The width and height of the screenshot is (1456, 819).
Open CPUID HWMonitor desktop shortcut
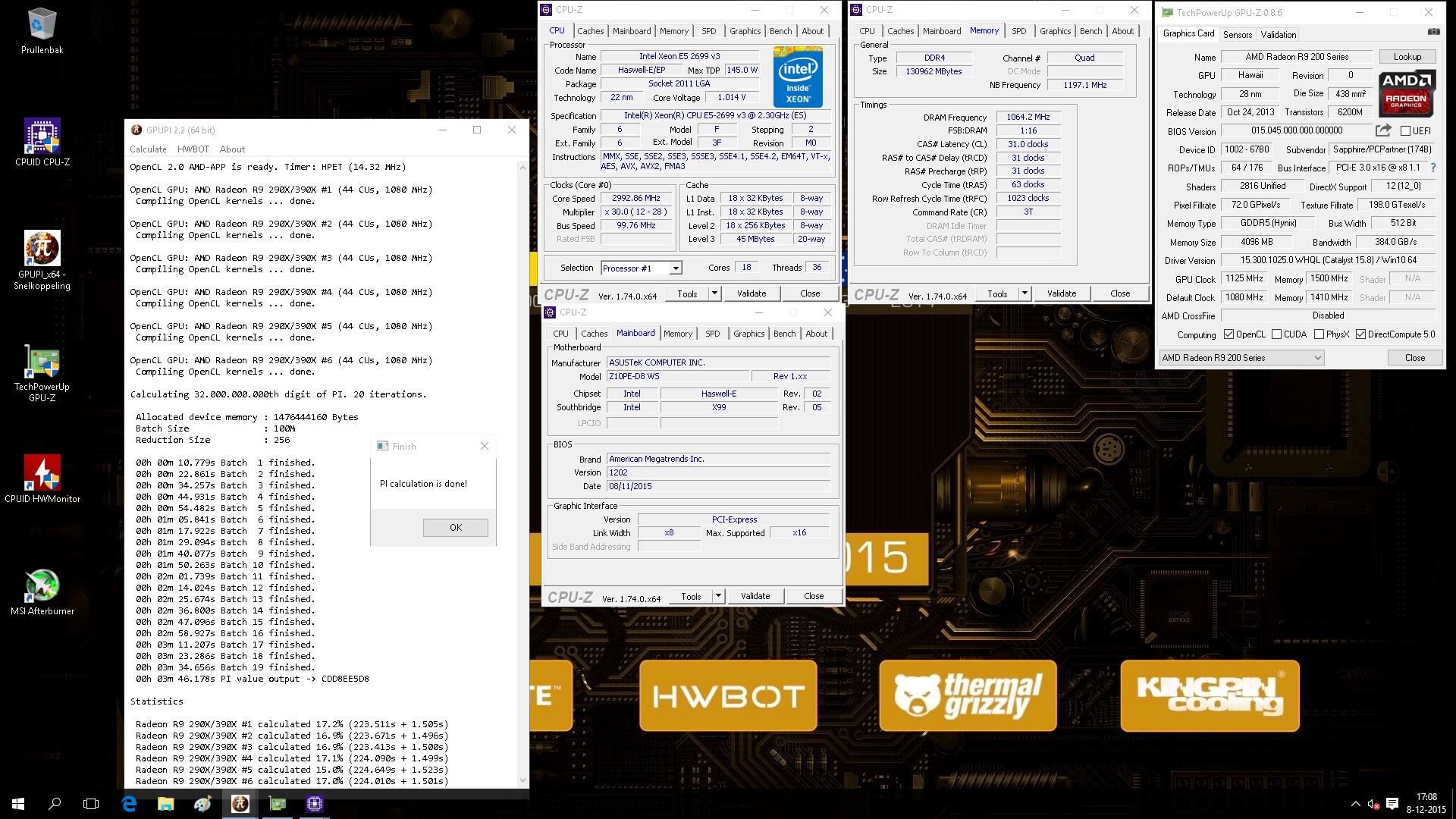pos(42,479)
